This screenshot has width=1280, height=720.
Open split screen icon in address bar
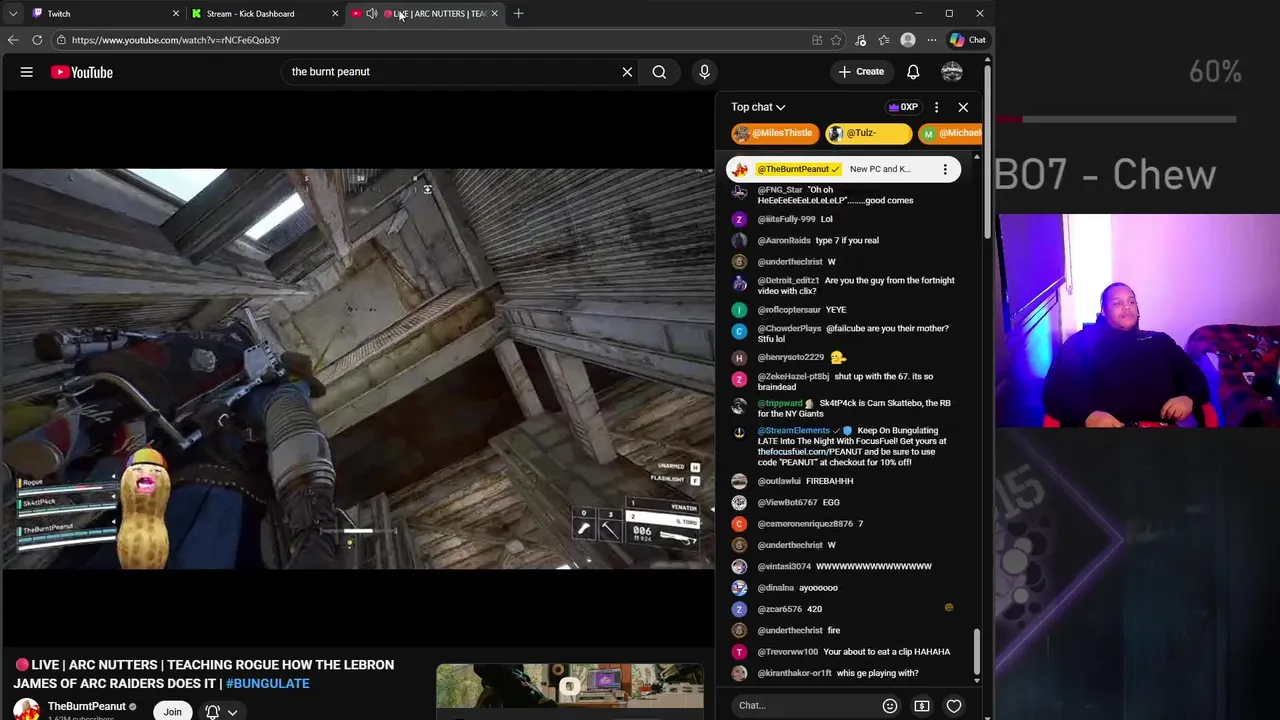click(817, 40)
